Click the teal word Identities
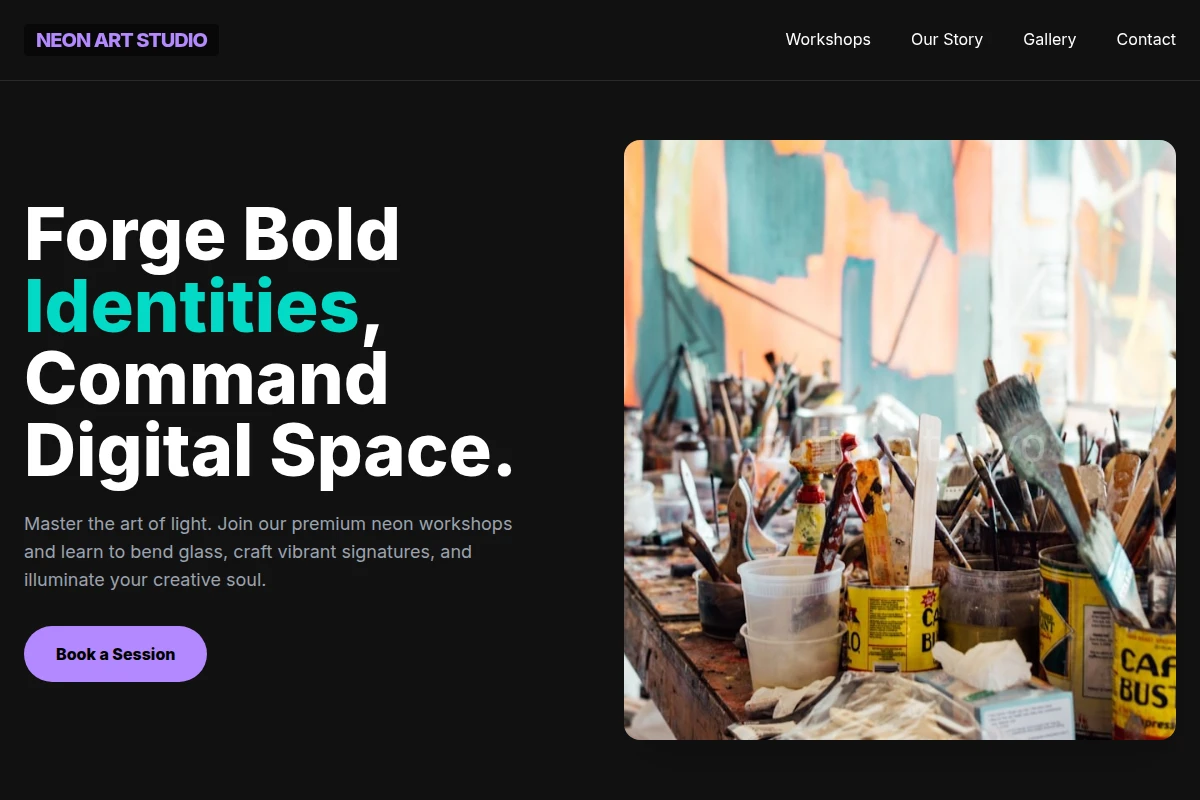The image size is (1200, 800). pyautogui.click(x=192, y=306)
